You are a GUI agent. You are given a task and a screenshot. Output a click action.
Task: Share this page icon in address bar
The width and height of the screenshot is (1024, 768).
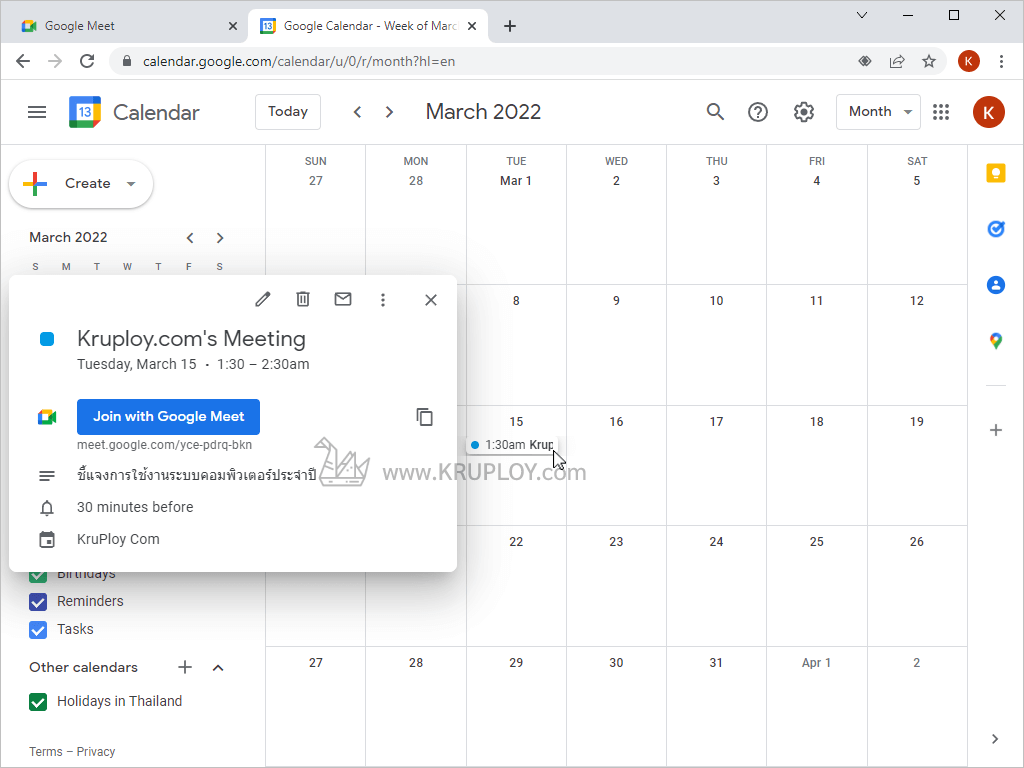897,61
